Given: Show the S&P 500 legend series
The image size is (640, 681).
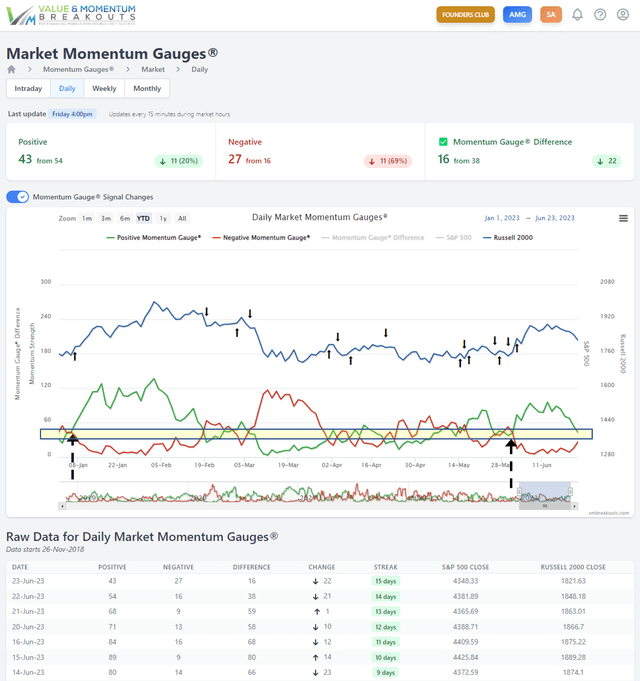Looking at the screenshot, I should tap(454, 238).
